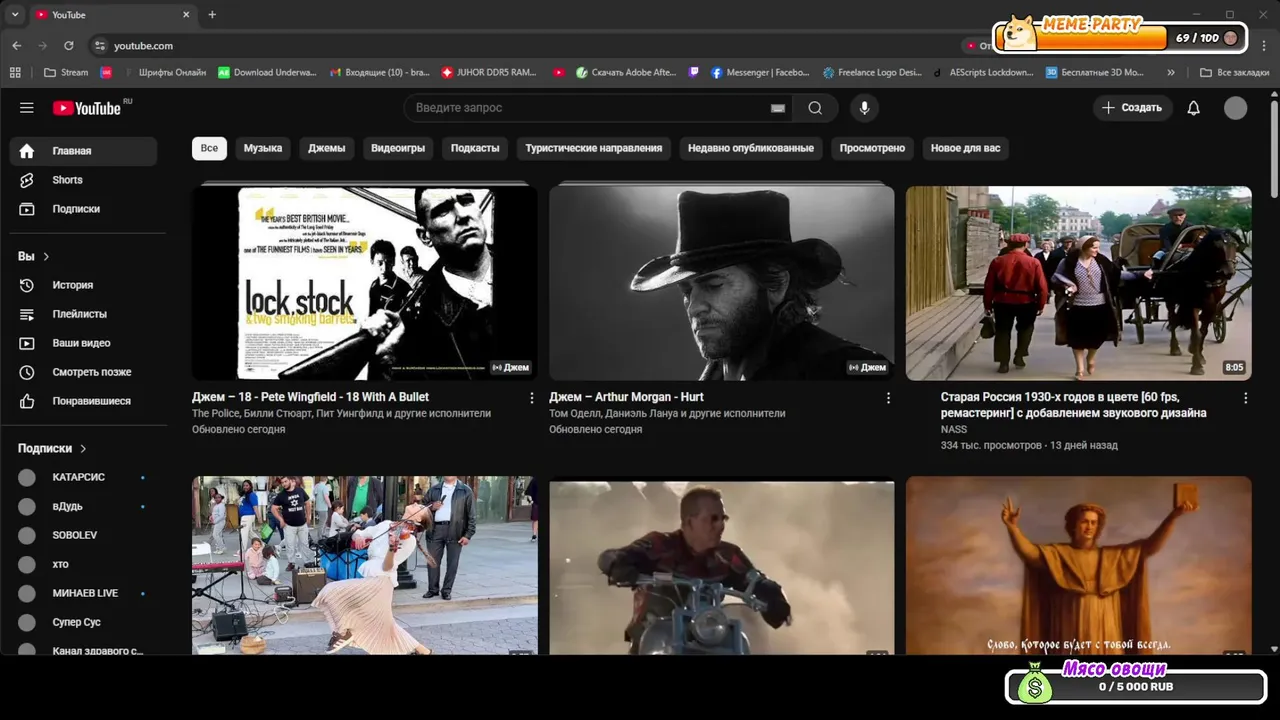1280x720 pixels.
Task: Select the Просмотрено filter chip
Action: [x=872, y=148]
